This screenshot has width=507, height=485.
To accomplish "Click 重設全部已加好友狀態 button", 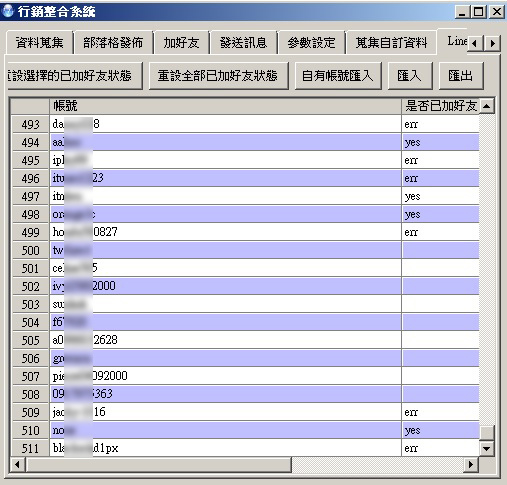I will (218, 76).
